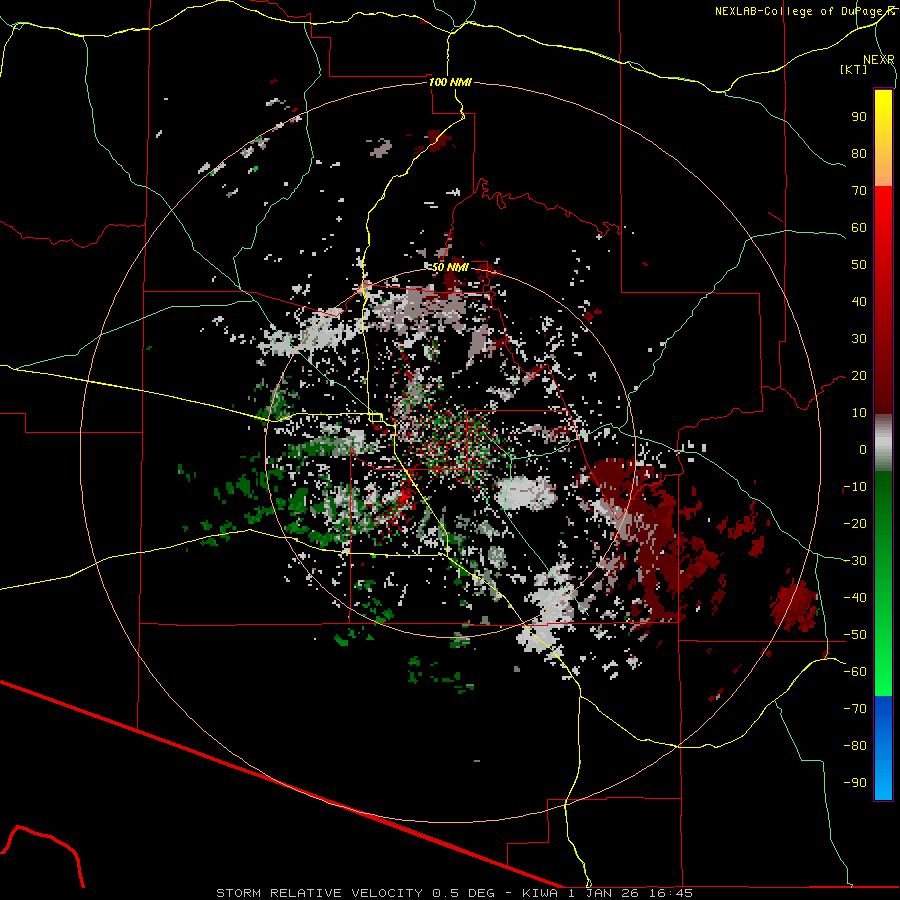The width and height of the screenshot is (900, 900).
Task: Click the NEXR label above the color scale
Action: point(878,60)
